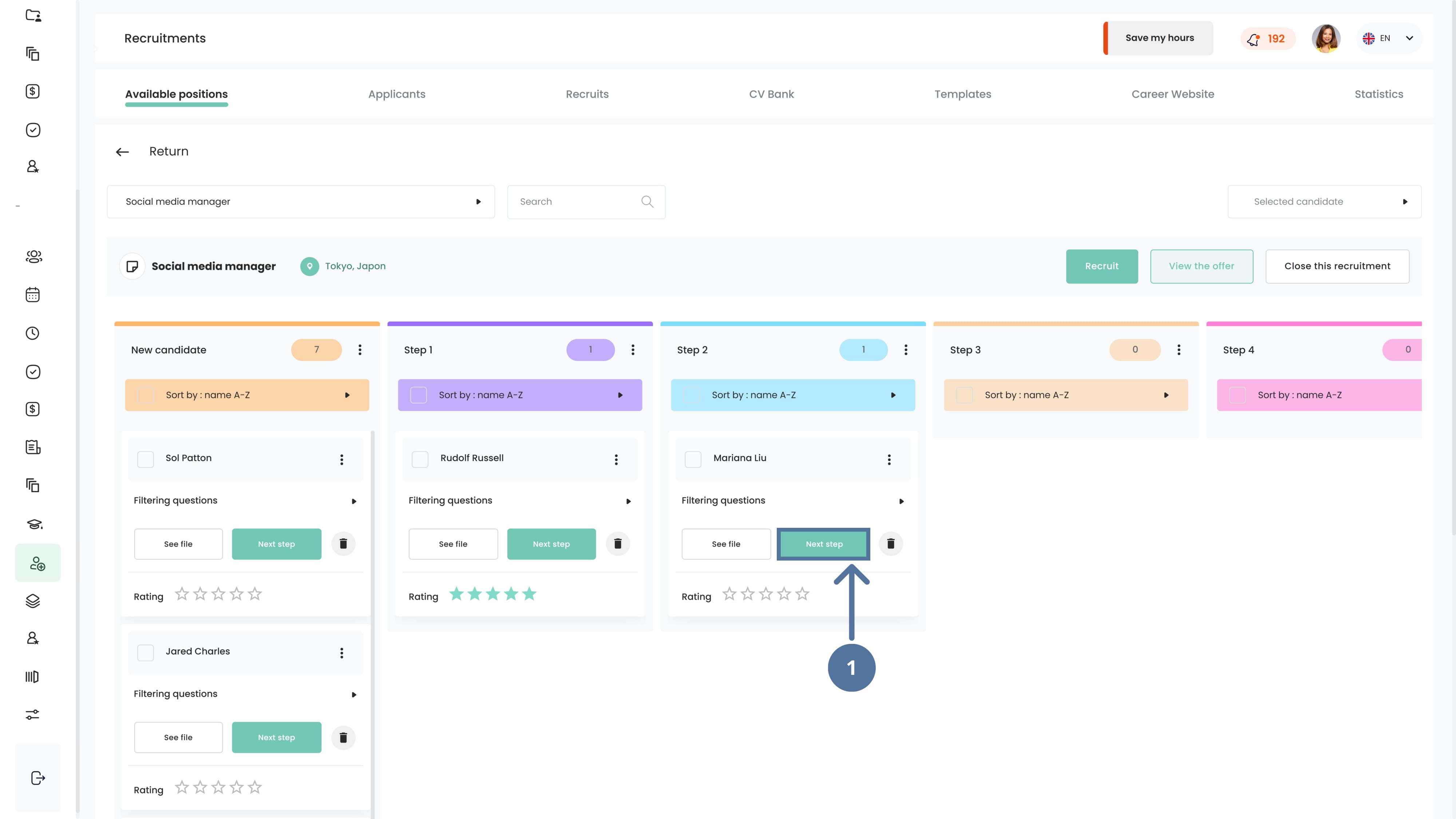Image resolution: width=1456 pixels, height=819 pixels.
Task: Toggle select-all checkbox in Step 3 column
Action: [x=965, y=395]
